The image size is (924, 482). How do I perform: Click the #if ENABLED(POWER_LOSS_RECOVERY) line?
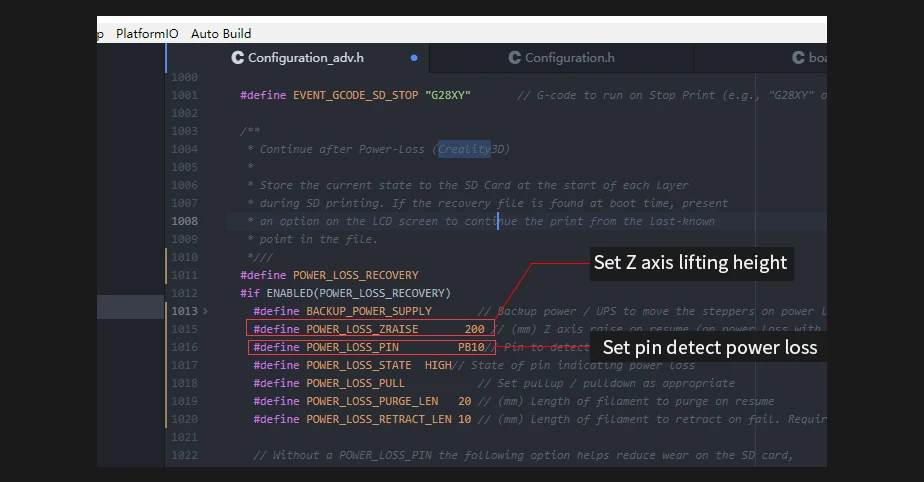pos(345,293)
